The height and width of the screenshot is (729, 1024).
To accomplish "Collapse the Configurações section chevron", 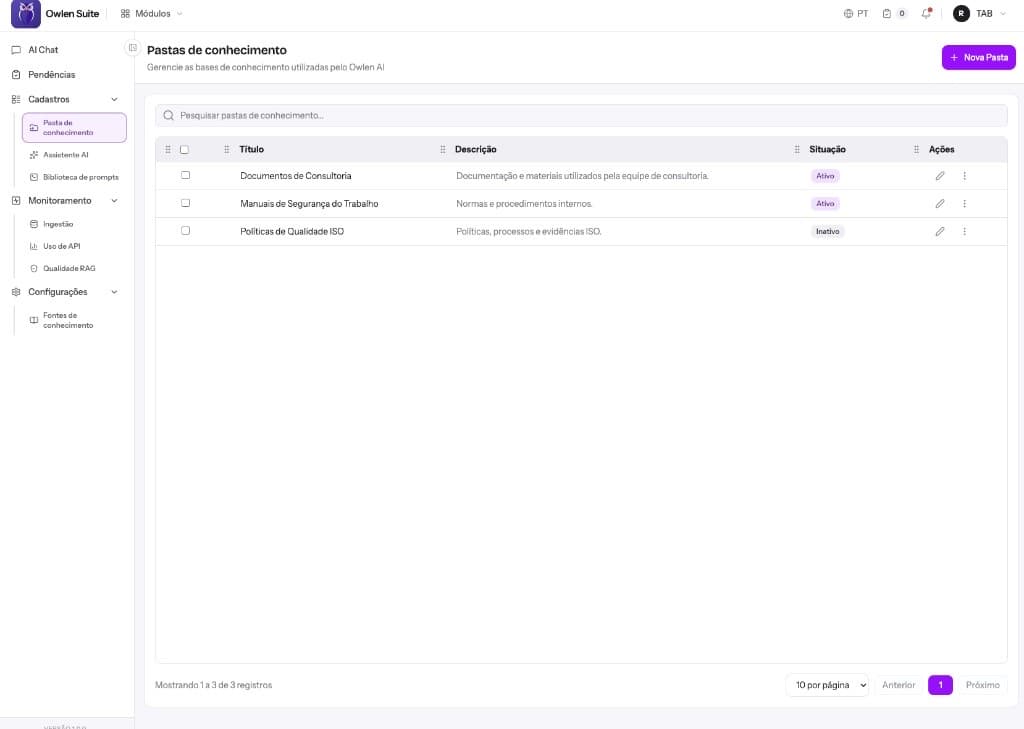I will [114, 292].
